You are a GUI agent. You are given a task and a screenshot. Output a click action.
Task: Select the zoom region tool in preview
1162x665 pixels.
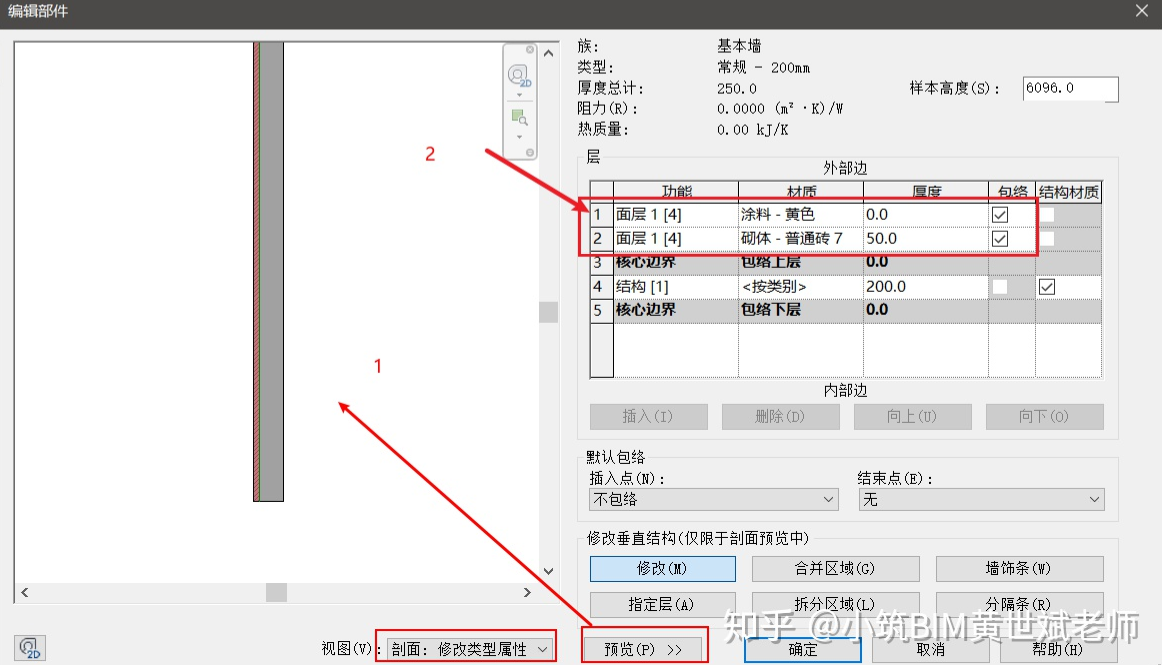(x=519, y=118)
